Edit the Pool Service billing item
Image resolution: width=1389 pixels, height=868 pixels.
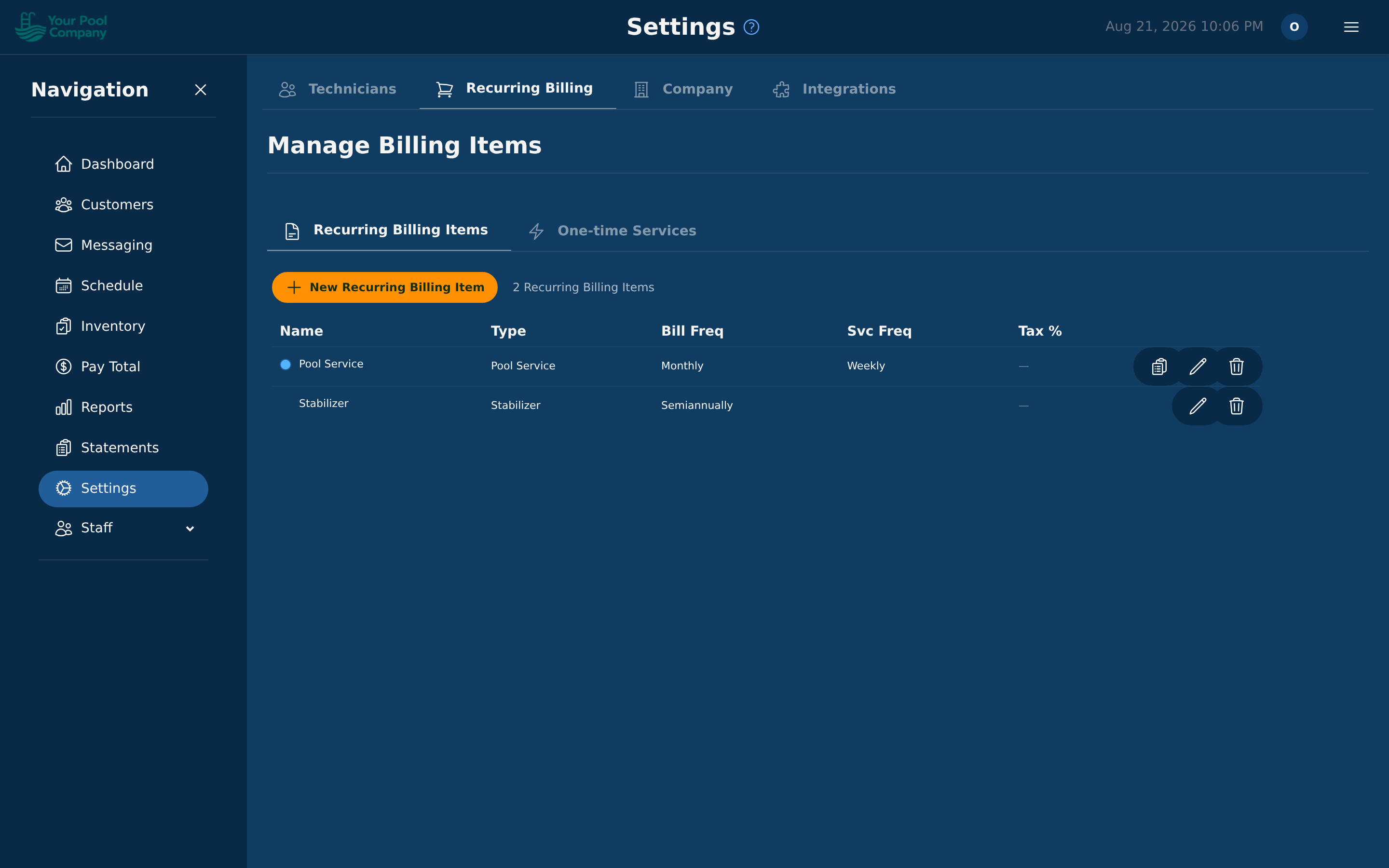(x=1198, y=366)
